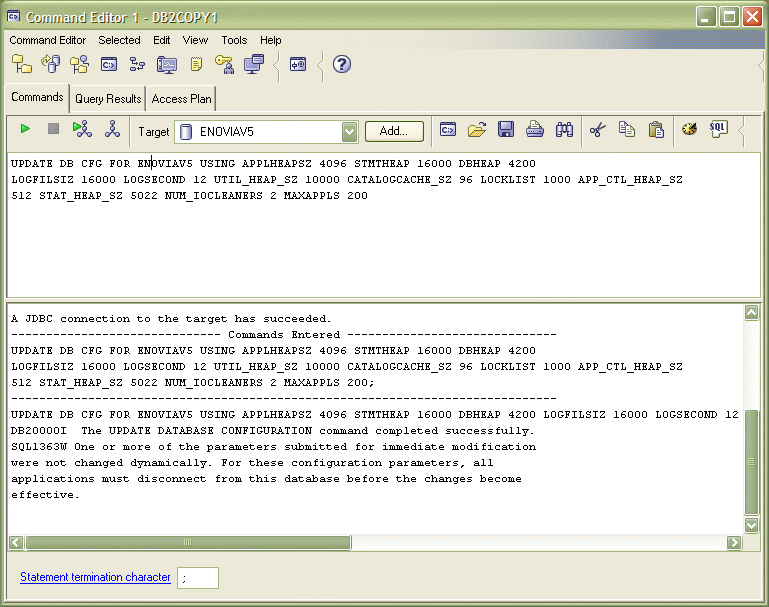
Task: Click the output scroll up arrow
Action: click(751, 312)
